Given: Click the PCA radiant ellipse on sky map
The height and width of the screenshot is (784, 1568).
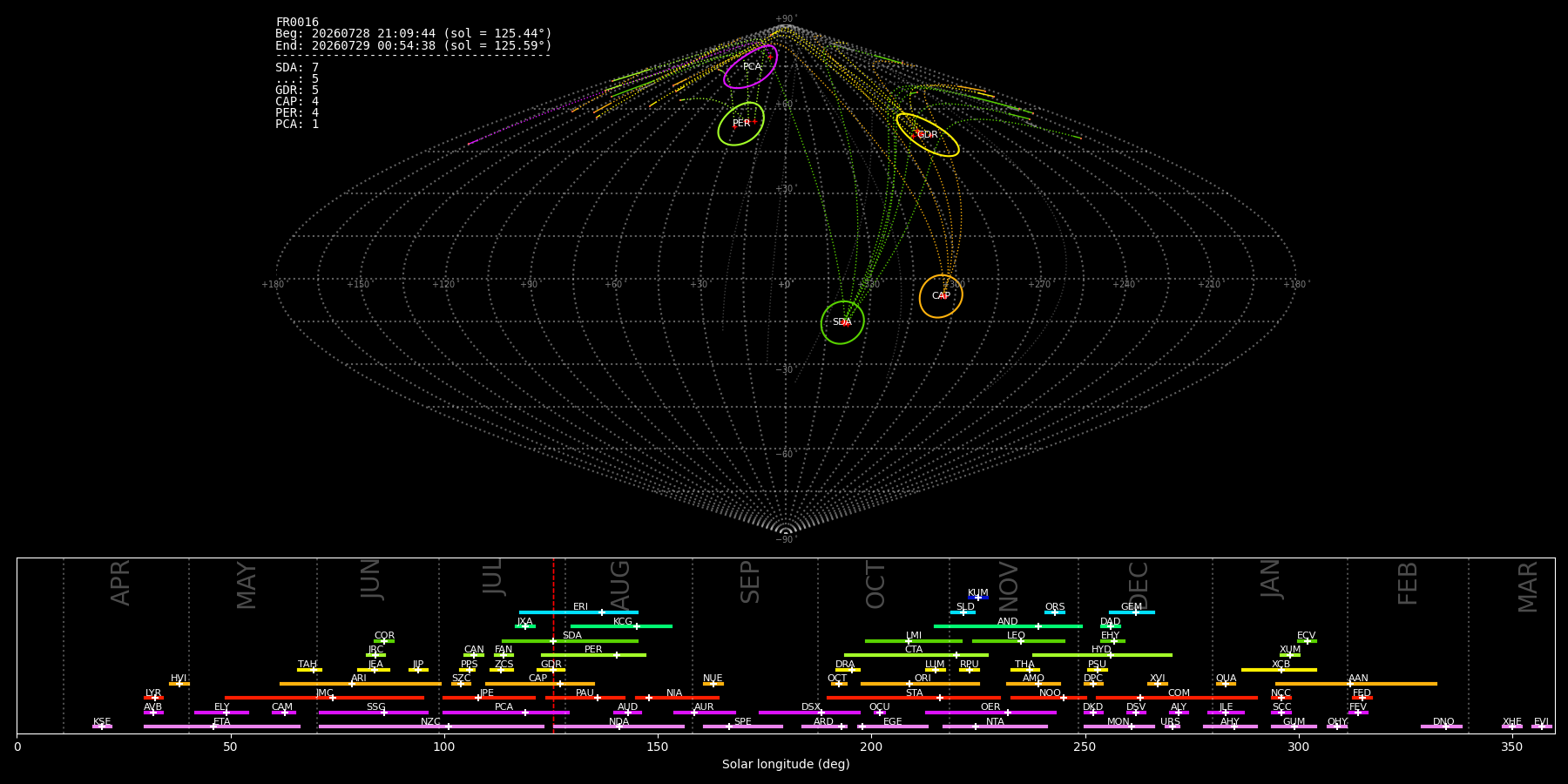Looking at the screenshot, I should click(x=750, y=67).
